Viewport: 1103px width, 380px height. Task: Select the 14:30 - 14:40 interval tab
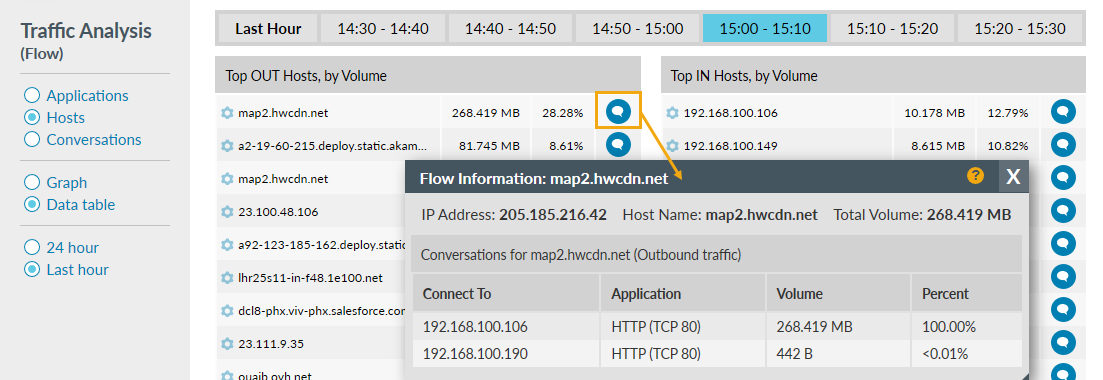point(383,29)
